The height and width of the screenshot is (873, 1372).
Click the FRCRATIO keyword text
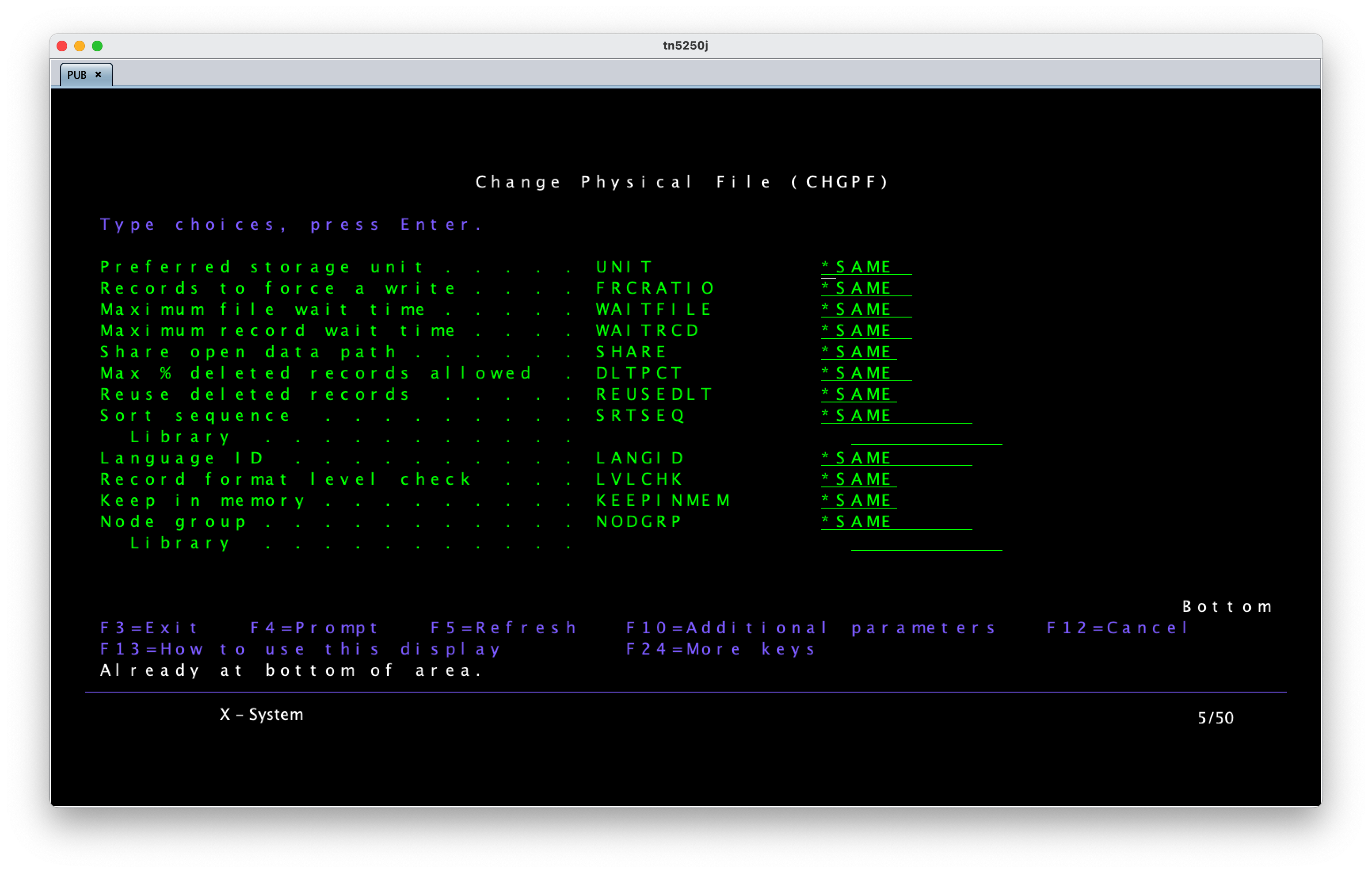[655, 288]
